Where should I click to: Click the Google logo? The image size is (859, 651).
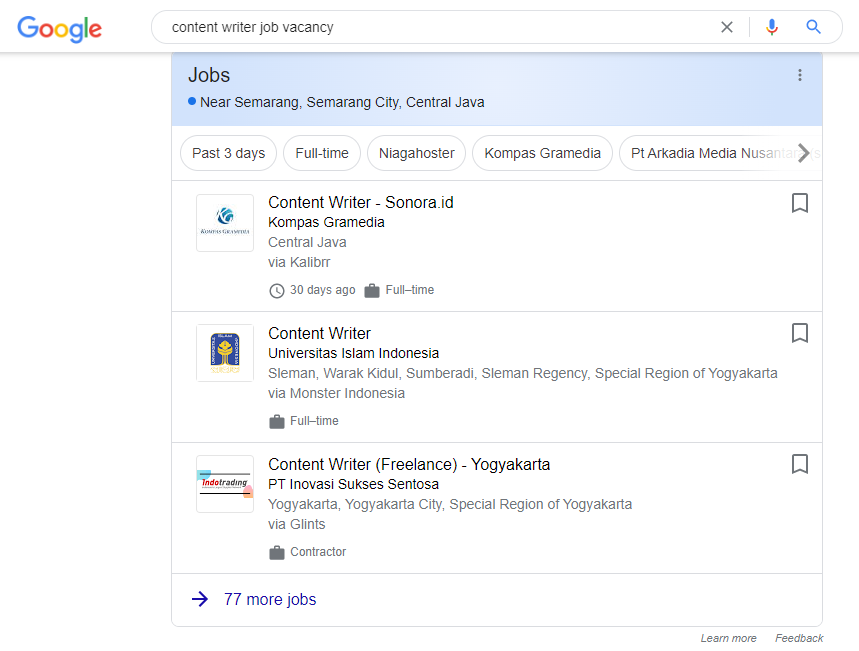tap(60, 28)
